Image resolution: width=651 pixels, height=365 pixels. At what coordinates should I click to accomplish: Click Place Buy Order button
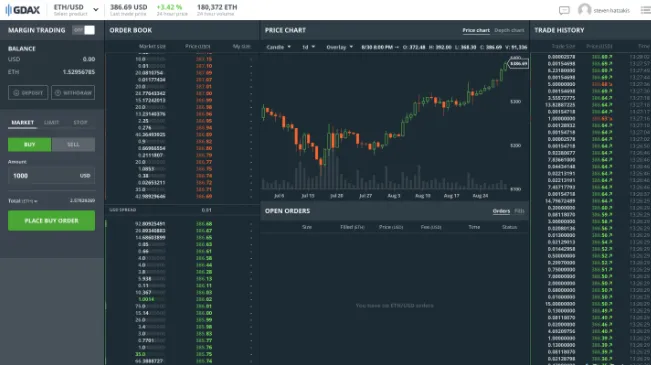coord(51,220)
